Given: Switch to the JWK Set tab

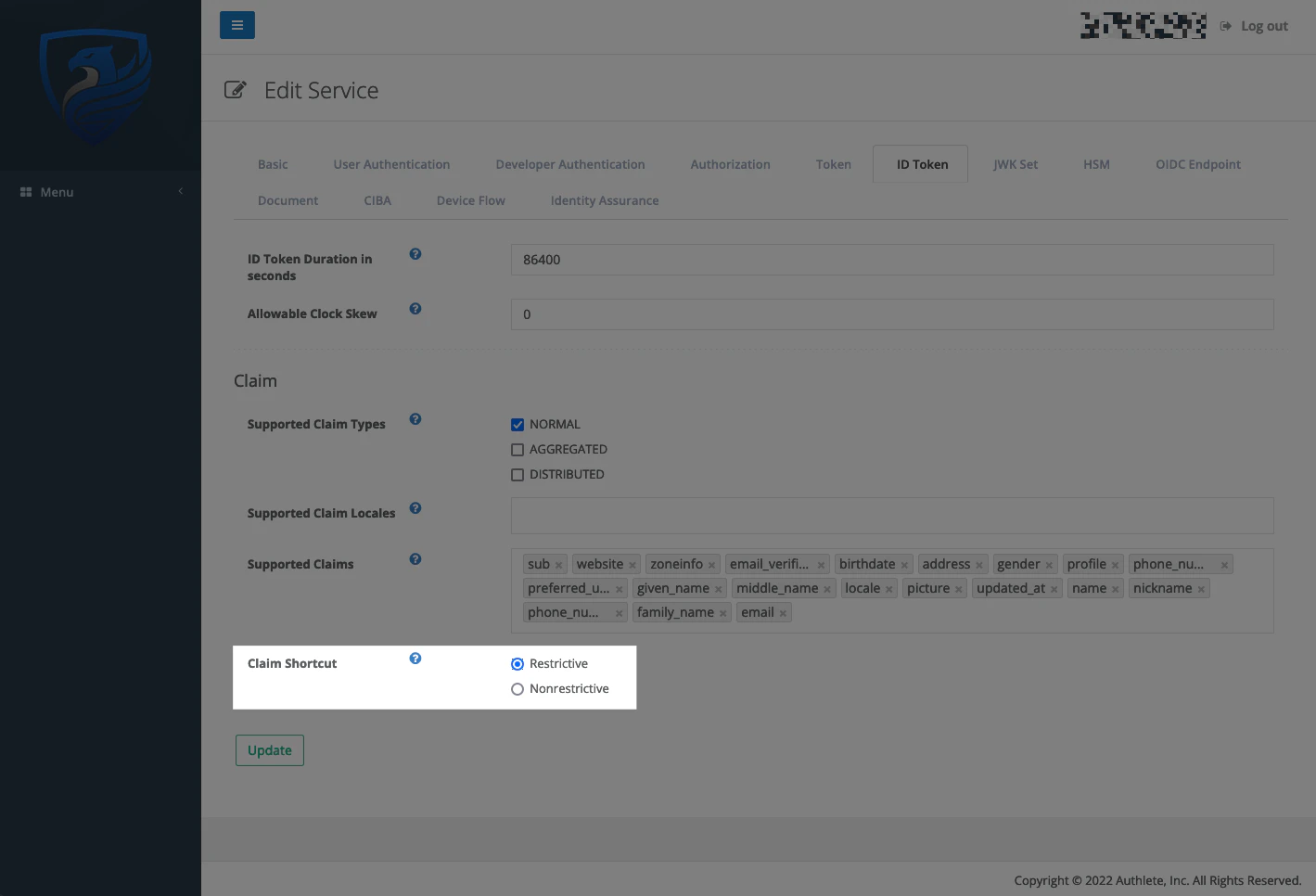Looking at the screenshot, I should (x=1015, y=163).
